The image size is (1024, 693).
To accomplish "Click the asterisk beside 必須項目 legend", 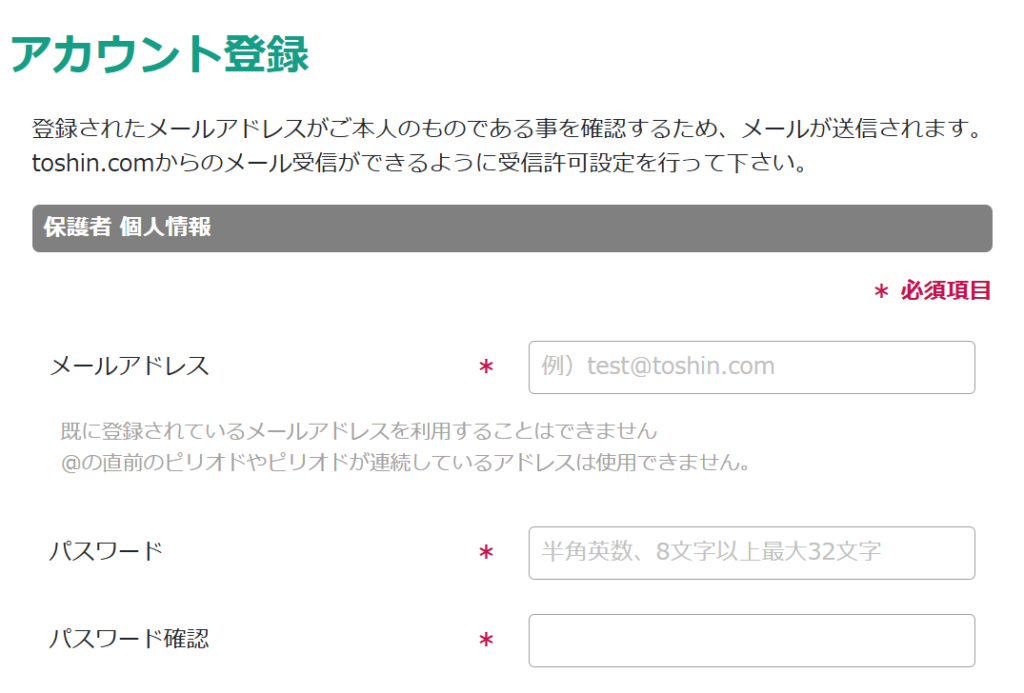I will coord(881,292).
